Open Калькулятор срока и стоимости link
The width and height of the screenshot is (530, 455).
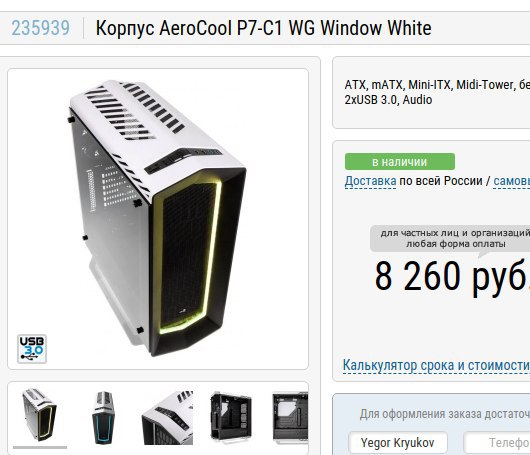[x=436, y=366]
